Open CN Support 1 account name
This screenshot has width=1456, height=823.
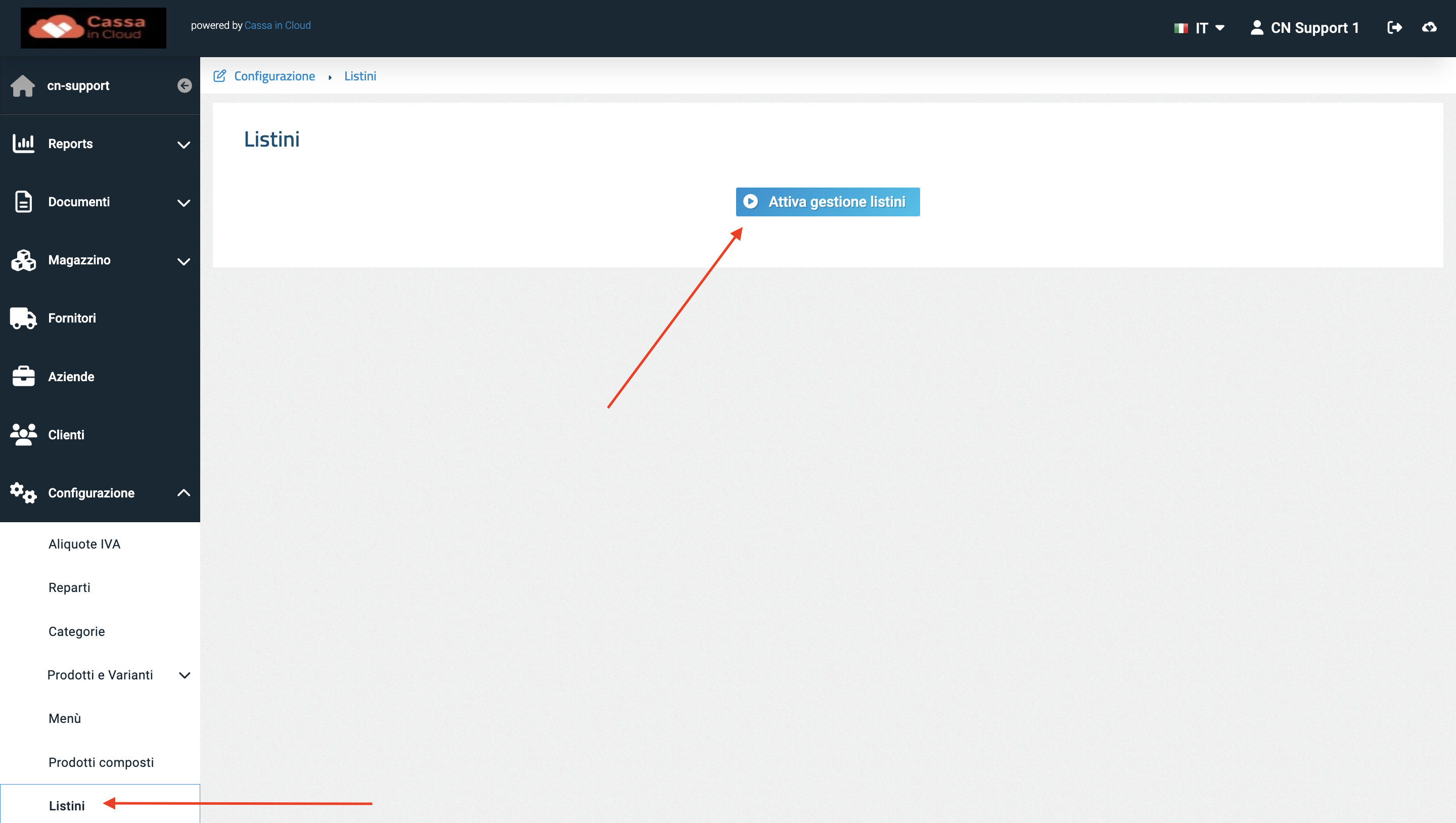tap(1314, 28)
